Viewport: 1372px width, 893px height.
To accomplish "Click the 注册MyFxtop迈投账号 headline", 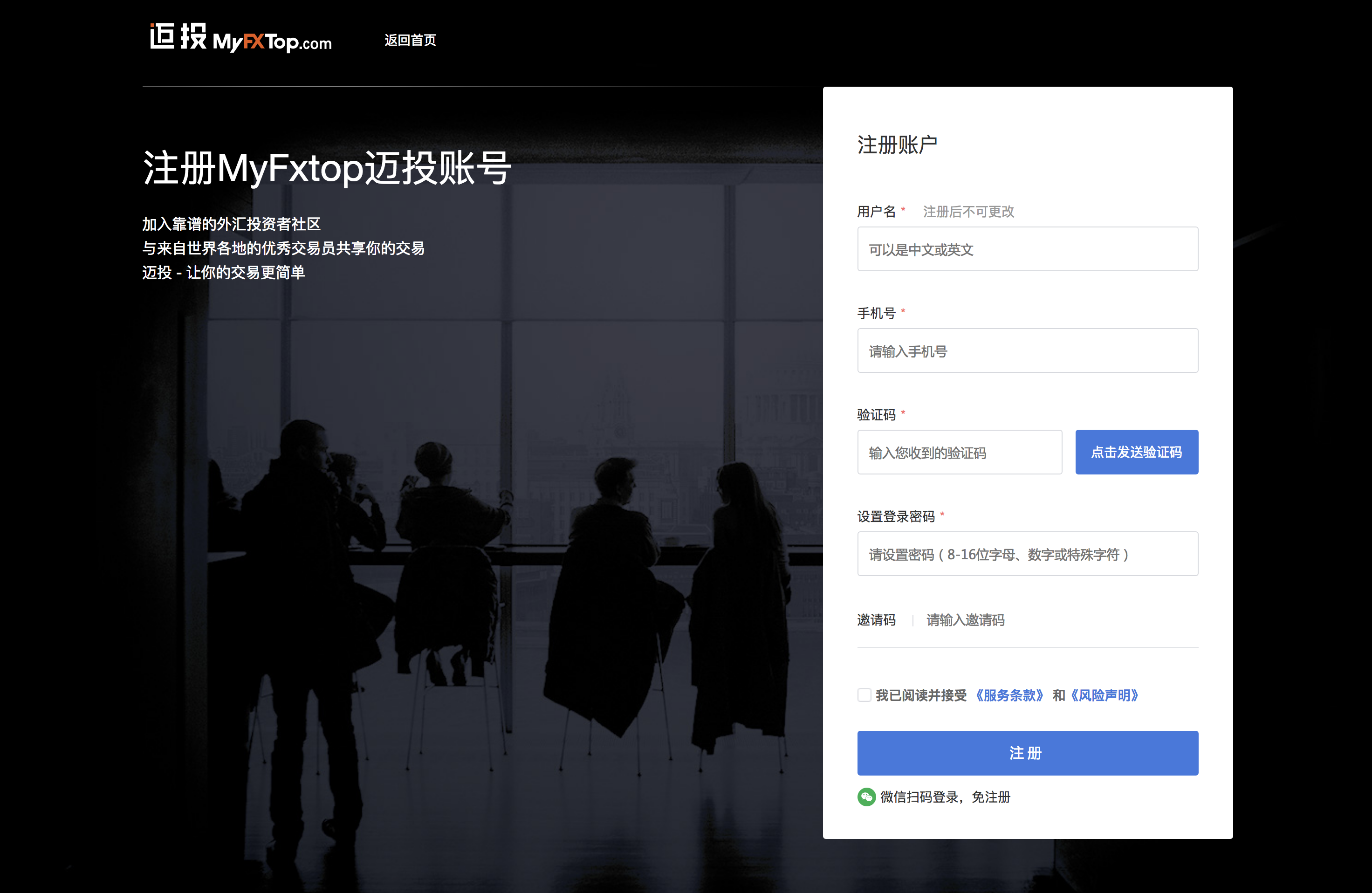I will 327,168.
